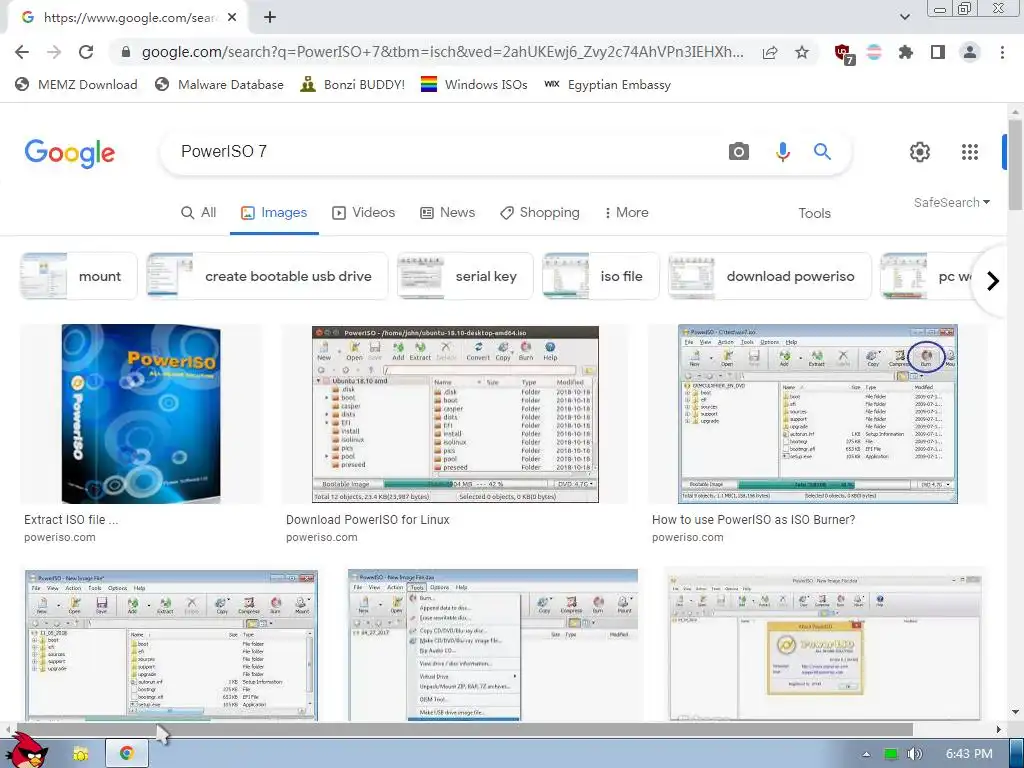Open the PowerISO Tools menu screenshot thumbnail
1024x768 pixels.
click(x=492, y=645)
